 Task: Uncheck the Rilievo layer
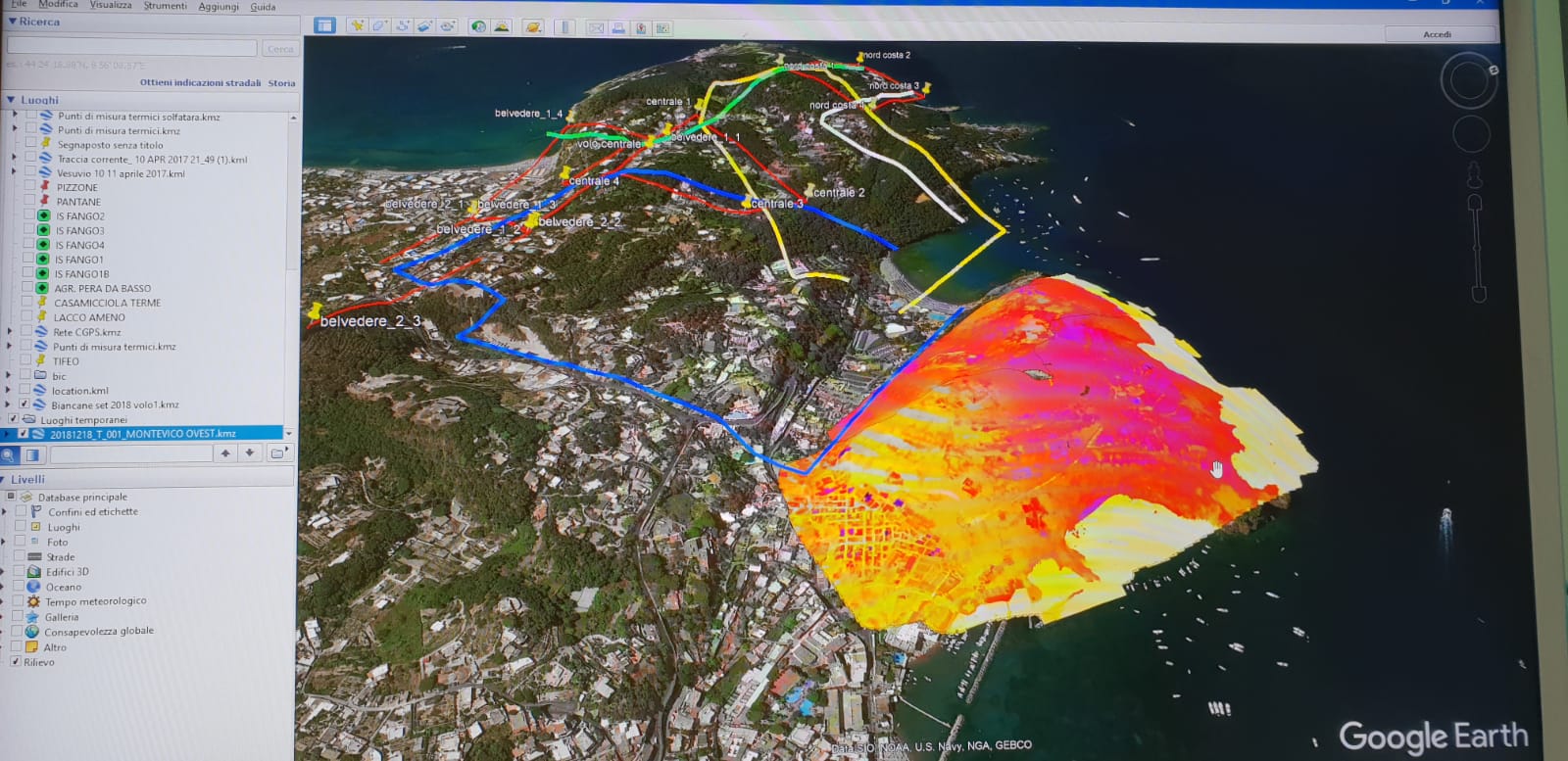click(x=16, y=662)
